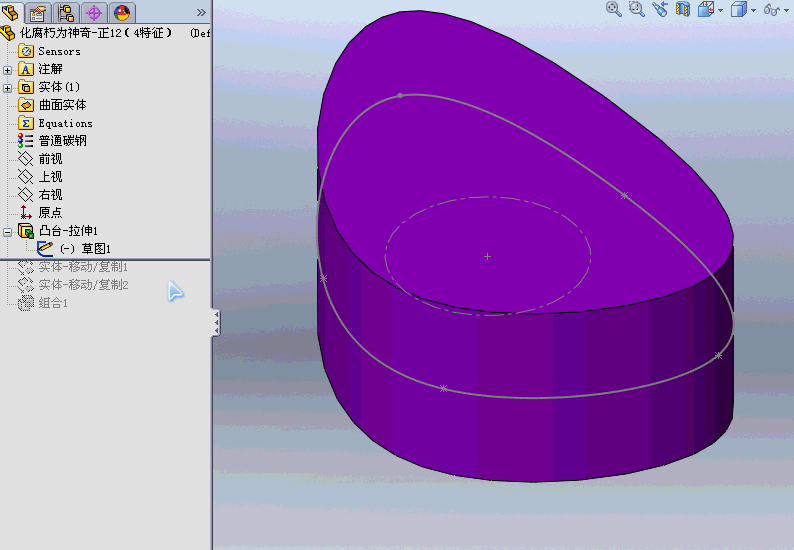Image resolution: width=794 pixels, height=550 pixels.
Task: Select the Sensors folder
Action: pos(59,51)
